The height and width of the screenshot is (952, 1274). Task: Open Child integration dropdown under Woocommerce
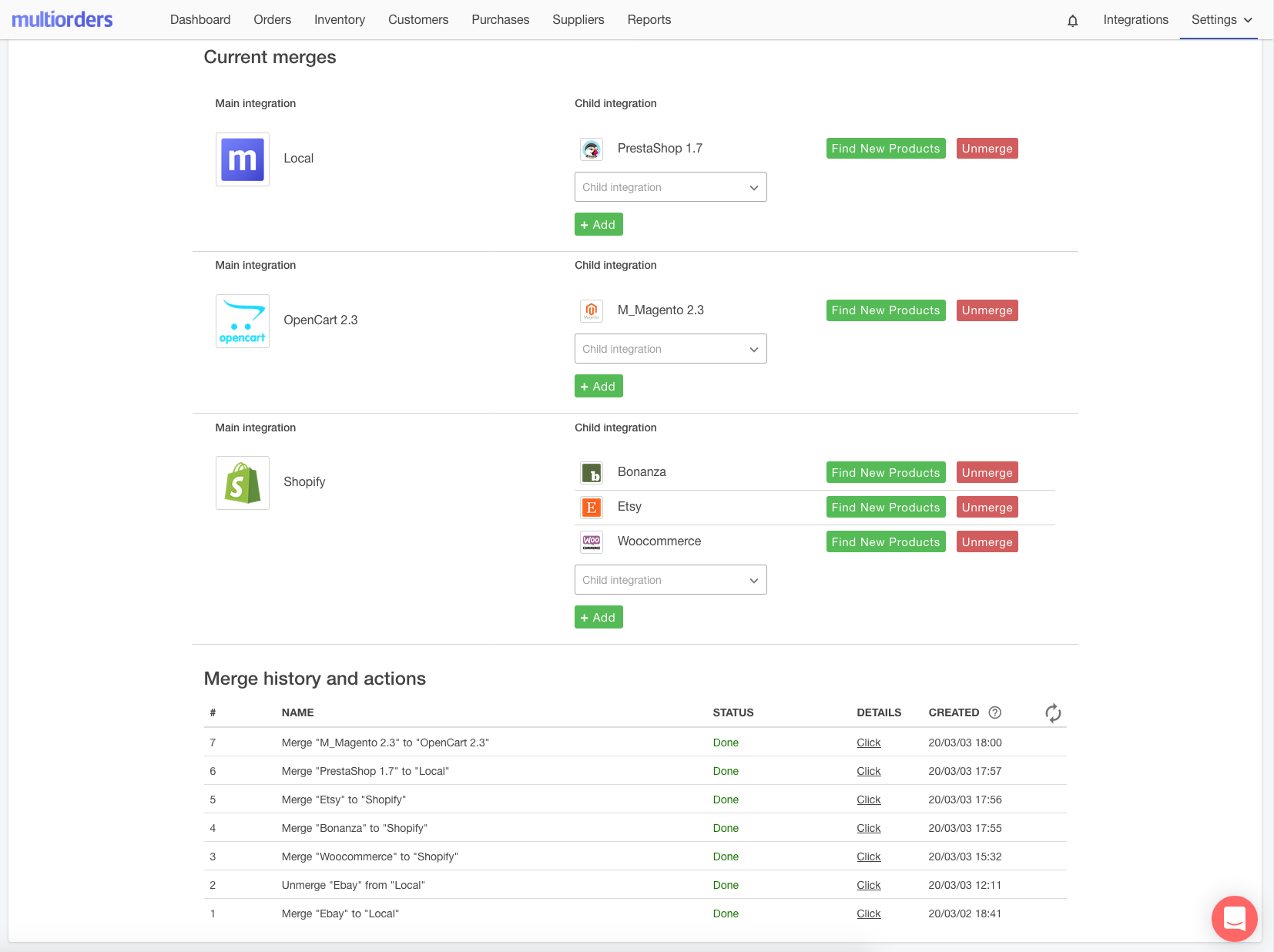pos(670,580)
